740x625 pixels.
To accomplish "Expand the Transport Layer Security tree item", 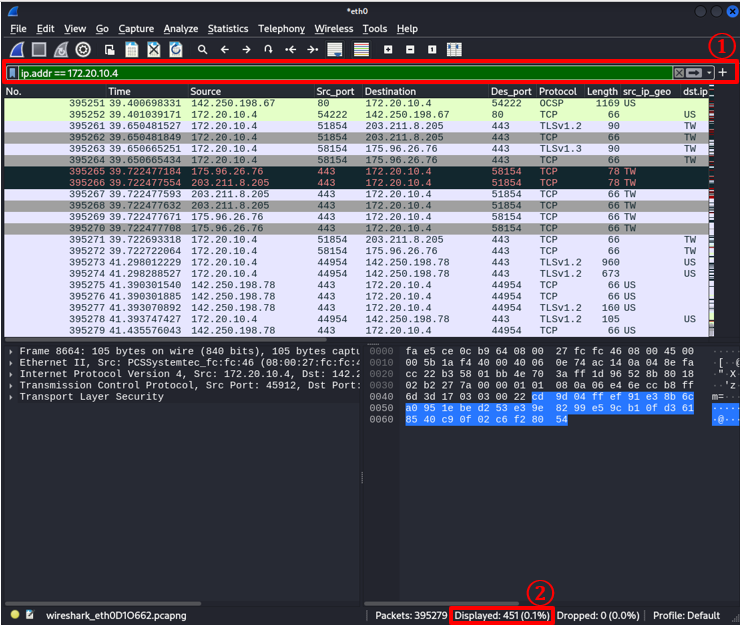I will (11, 397).
